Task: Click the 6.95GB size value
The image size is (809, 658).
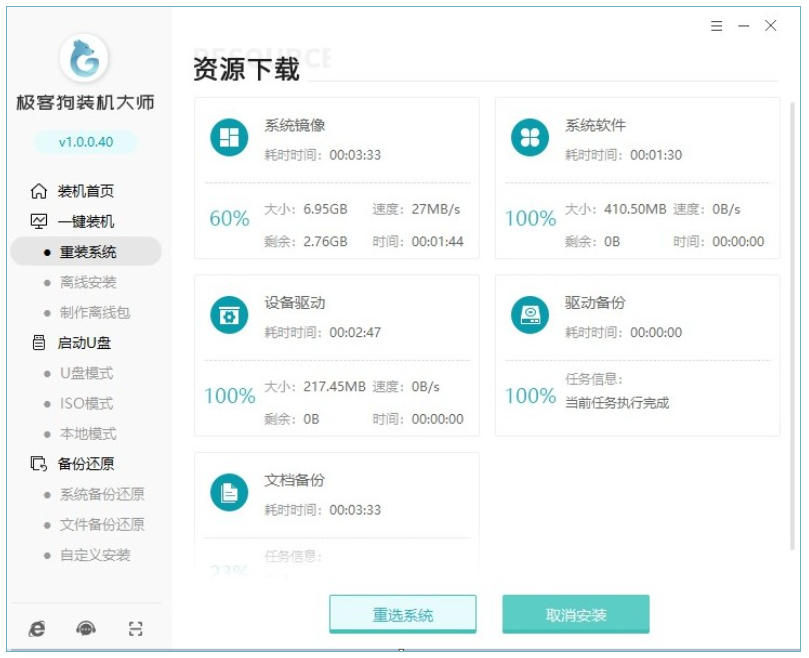Action: tap(325, 209)
